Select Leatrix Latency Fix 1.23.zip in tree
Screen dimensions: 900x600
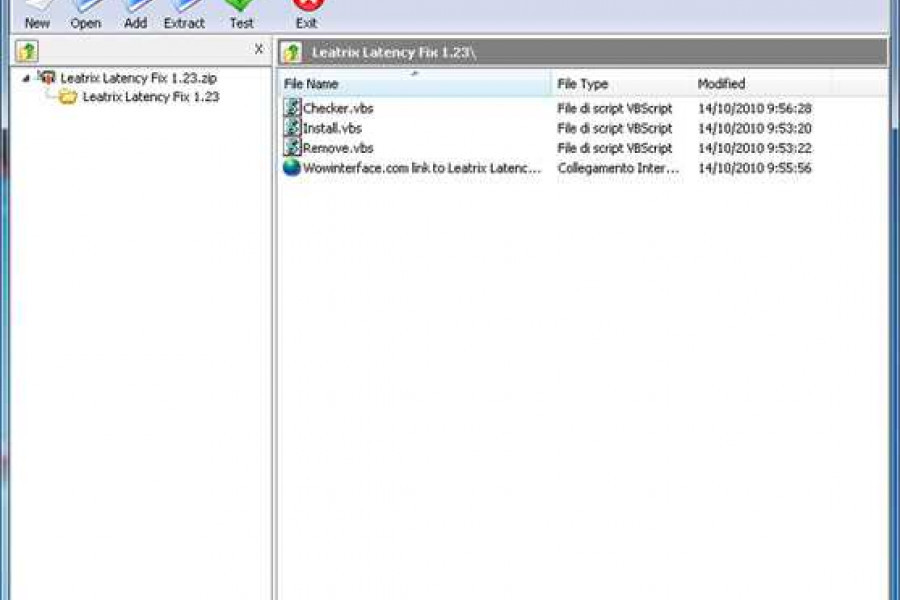tap(138, 78)
